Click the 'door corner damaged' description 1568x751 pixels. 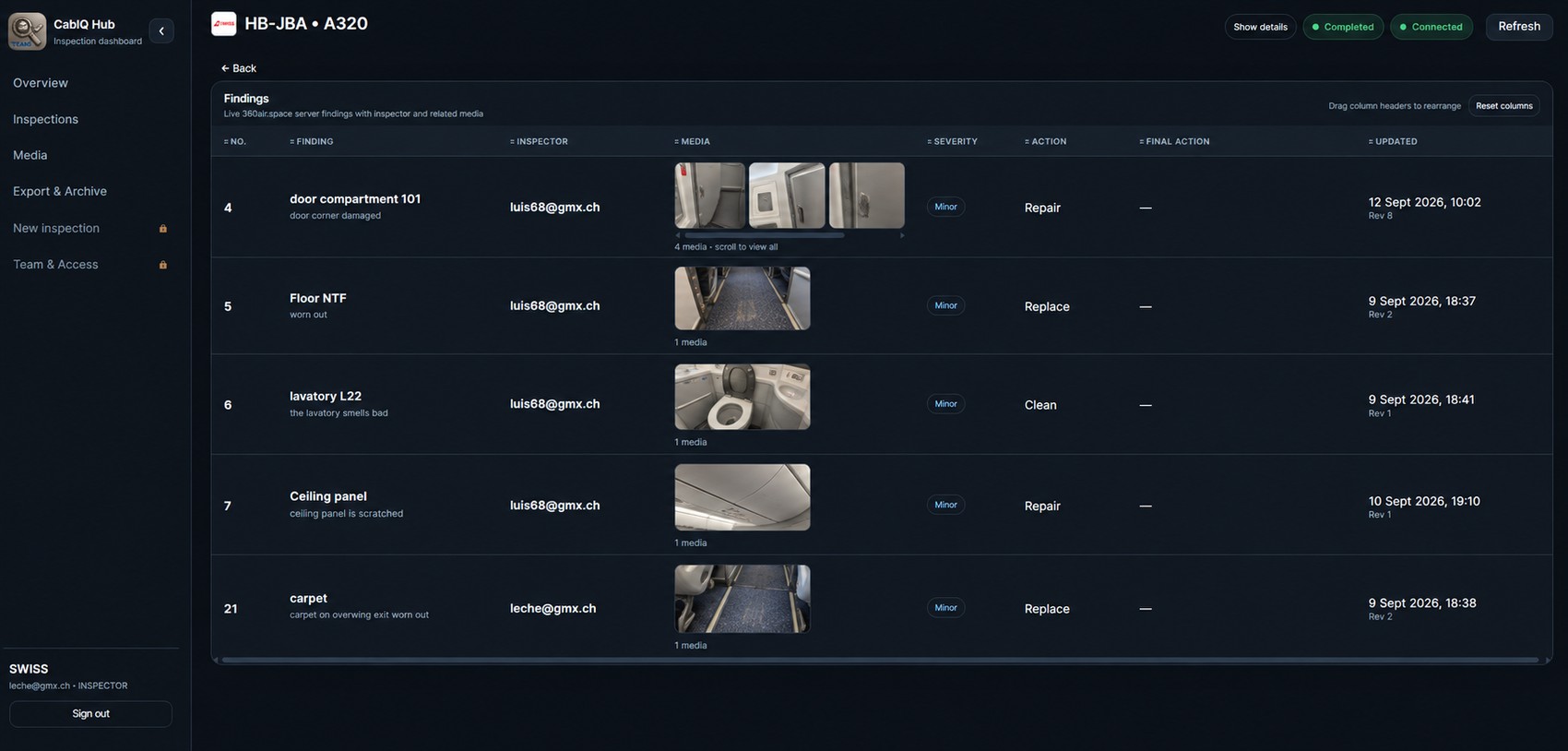click(335, 216)
